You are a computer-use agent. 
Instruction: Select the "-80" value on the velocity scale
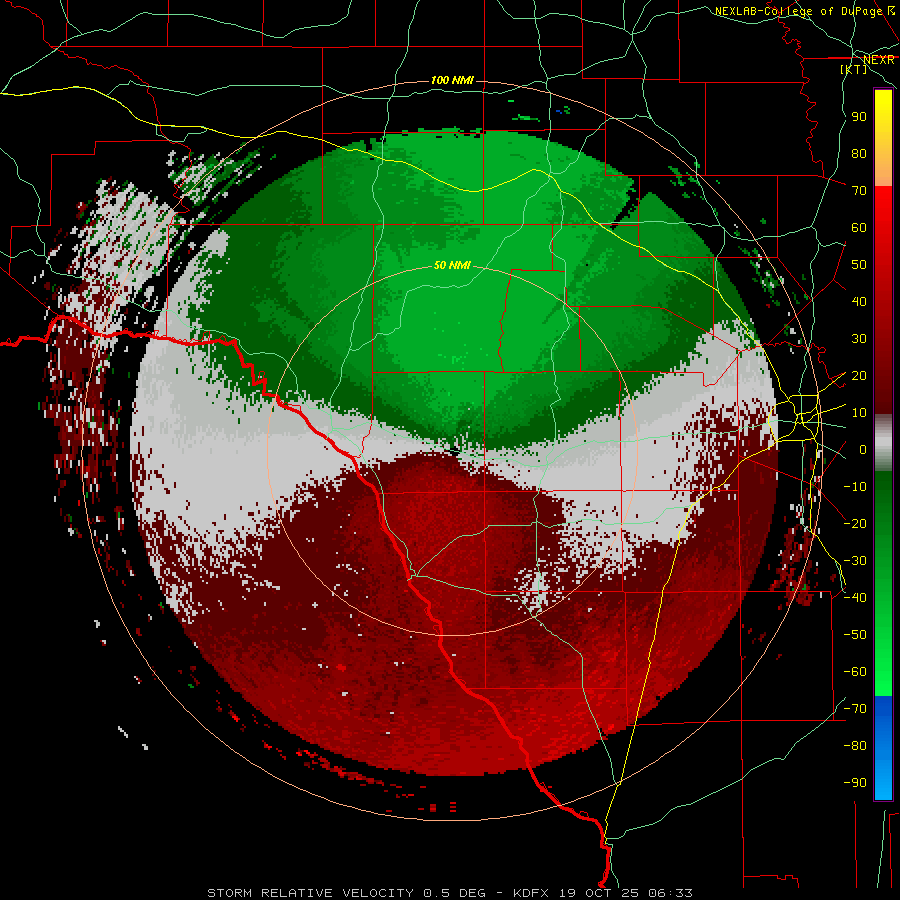(855, 746)
